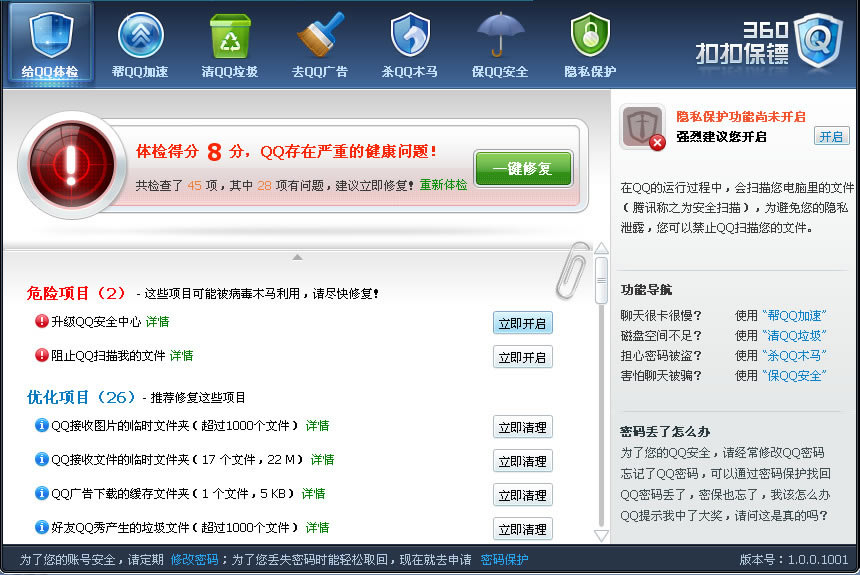Open the 杀QQ木马 horse shield icon

tap(410, 35)
